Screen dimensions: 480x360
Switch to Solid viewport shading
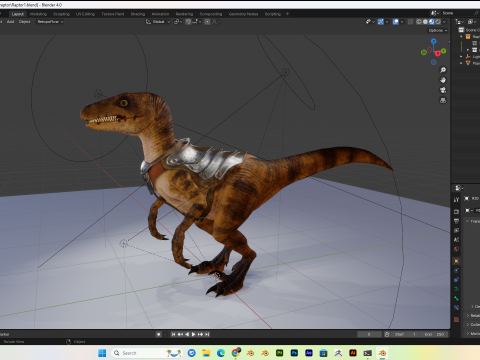(425, 22)
